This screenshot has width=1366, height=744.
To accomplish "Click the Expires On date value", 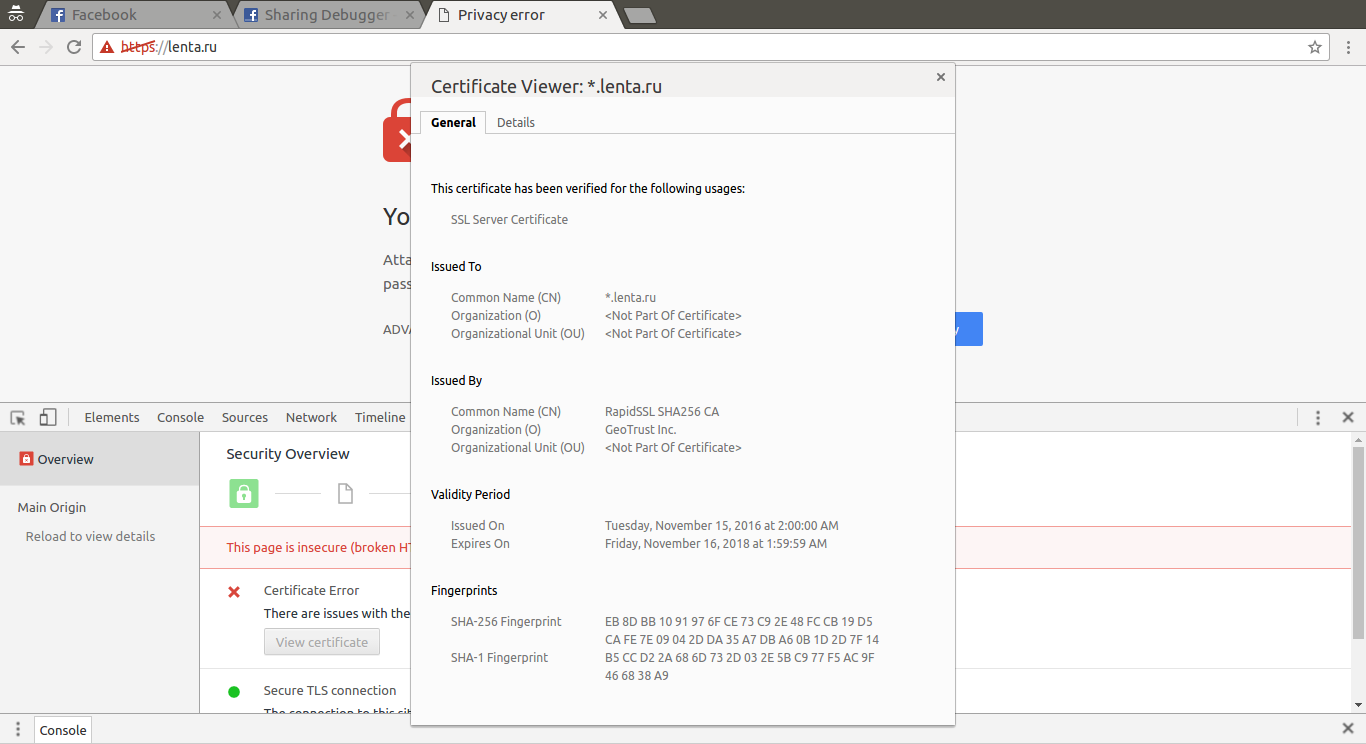I will (716, 543).
